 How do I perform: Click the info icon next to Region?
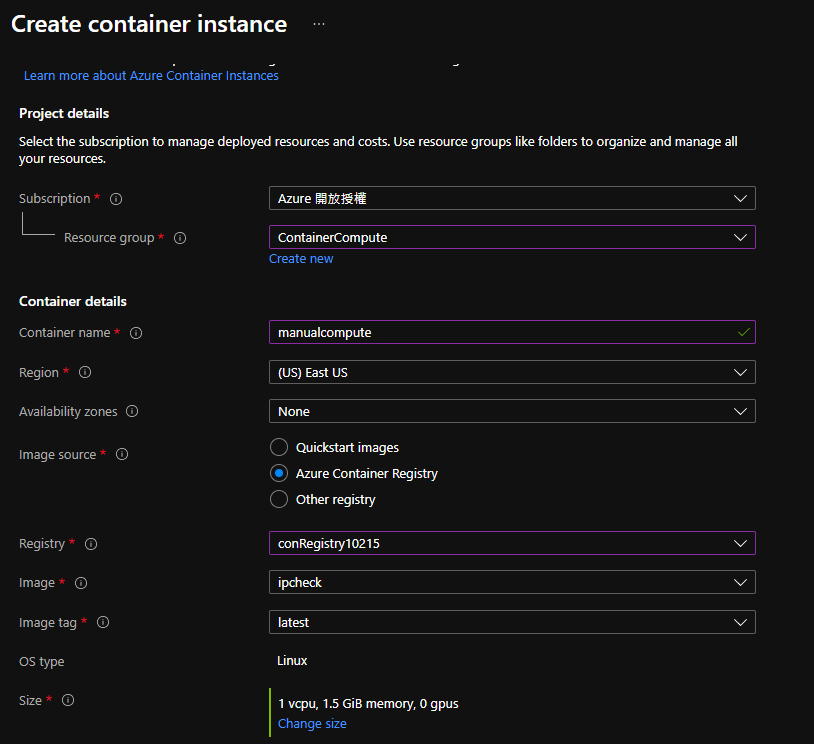[x=85, y=373]
